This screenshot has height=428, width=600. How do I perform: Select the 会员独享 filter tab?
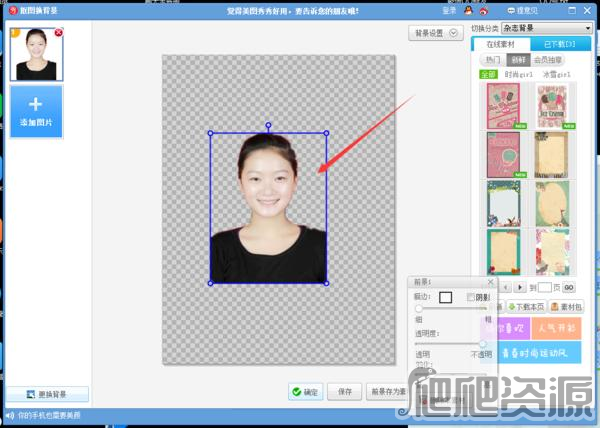(548, 60)
